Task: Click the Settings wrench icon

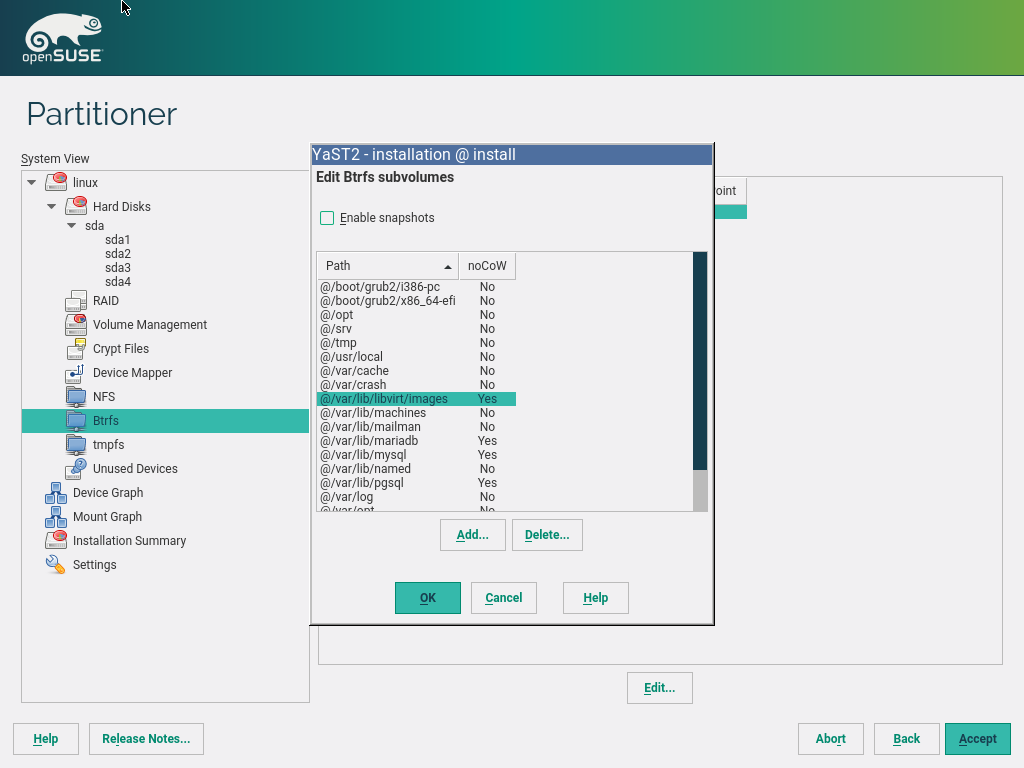Action: click(56, 565)
